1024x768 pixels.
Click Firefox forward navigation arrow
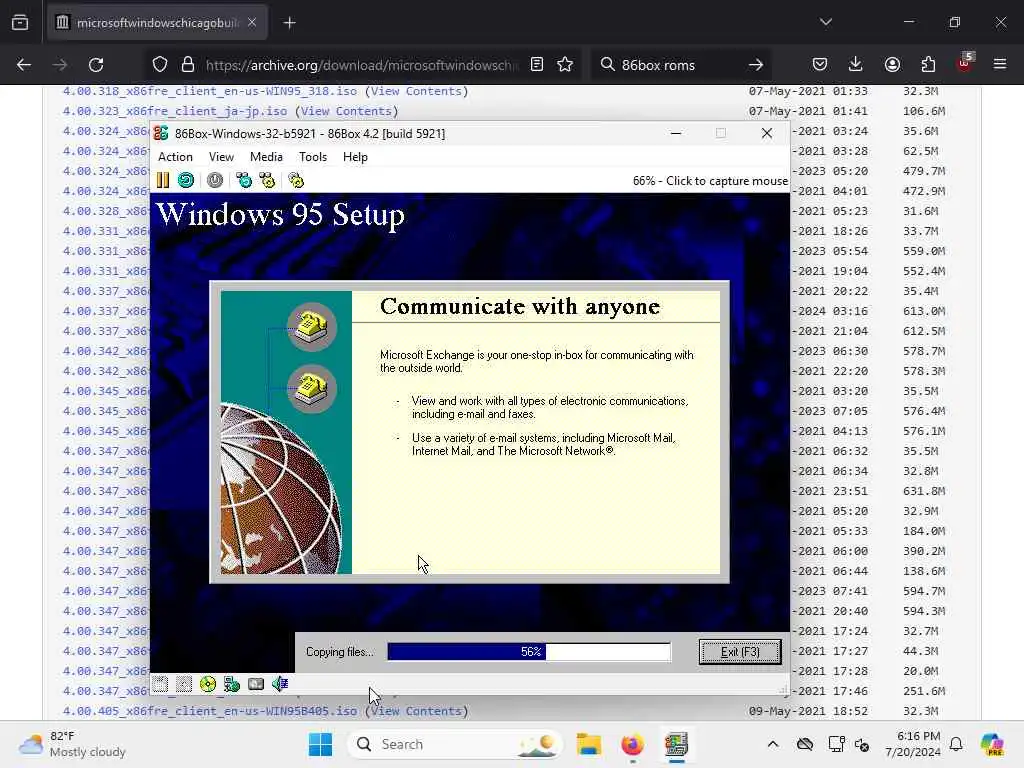pyautogui.click(x=59, y=65)
